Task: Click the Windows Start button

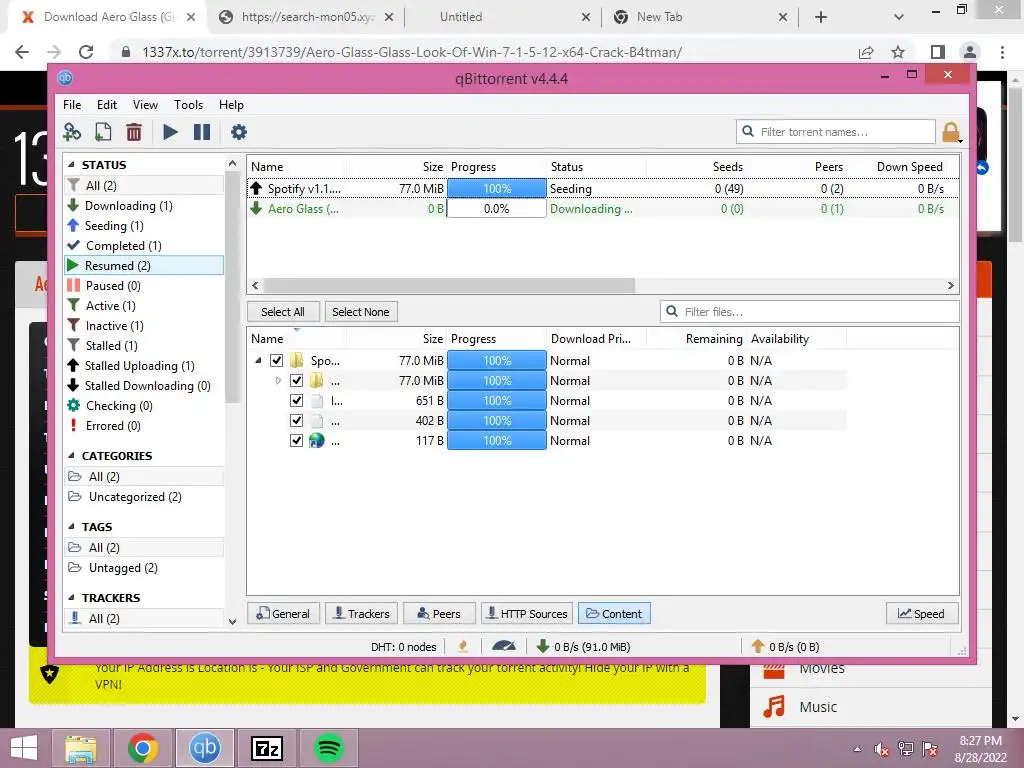Action: tap(24, 748)
